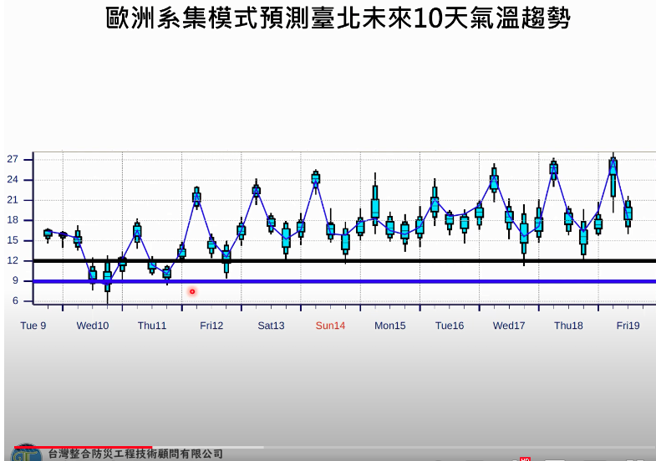Select the Wed17 date label
This screenshot has width=656, height=461.
coord(509,325)
